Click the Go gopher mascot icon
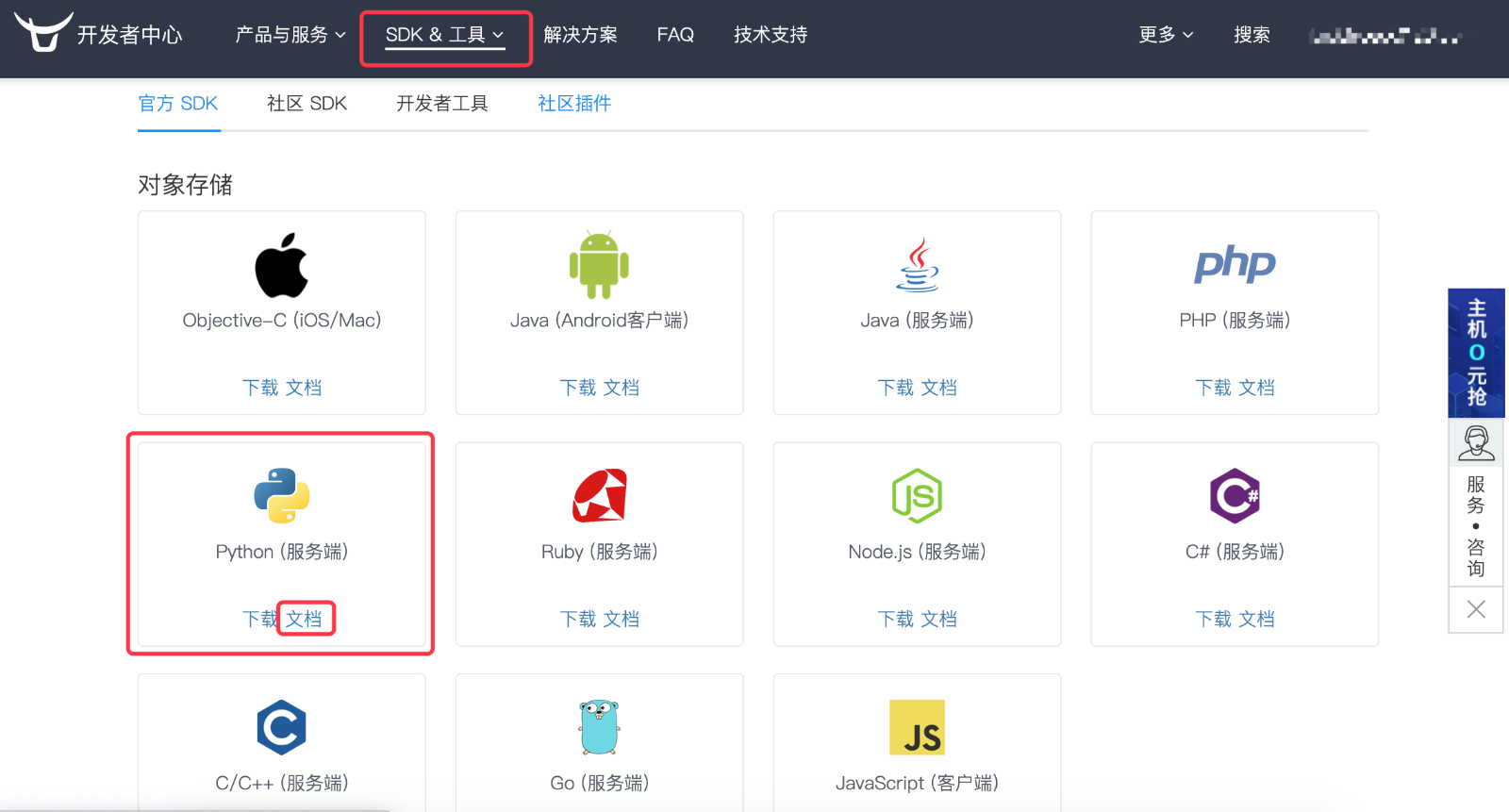Viewport: 1509px width, 812px height. (x=599, y=727)
